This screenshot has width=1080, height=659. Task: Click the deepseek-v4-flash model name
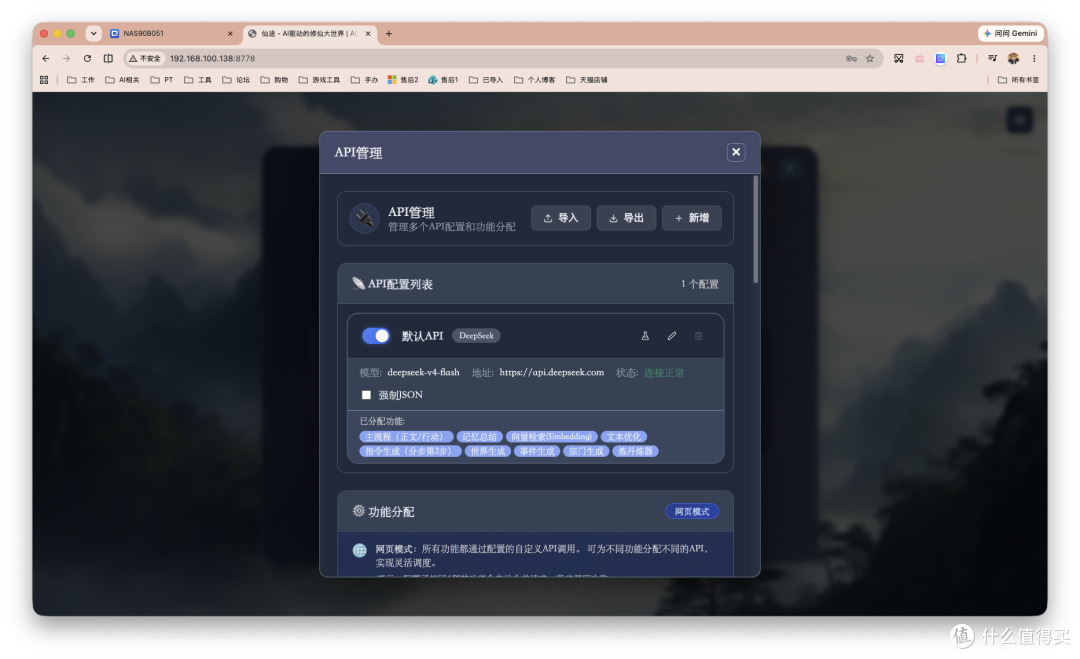click(423, 373)
